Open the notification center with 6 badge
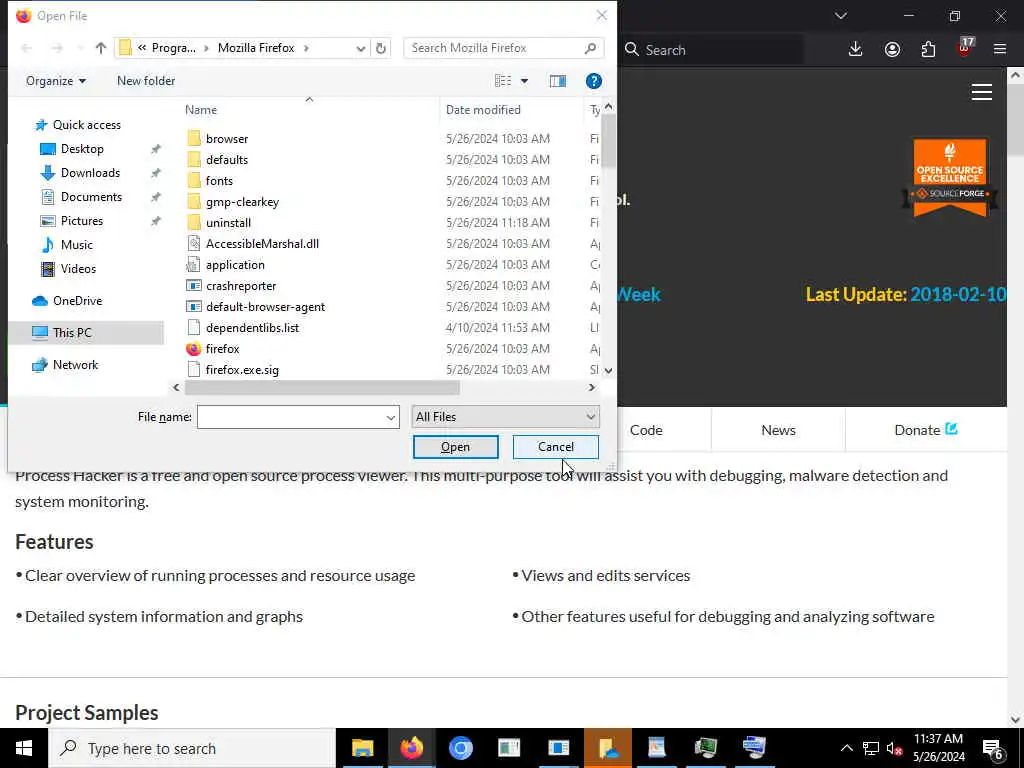The width and height of the screenshot is (1024, 768). (993, 748)
